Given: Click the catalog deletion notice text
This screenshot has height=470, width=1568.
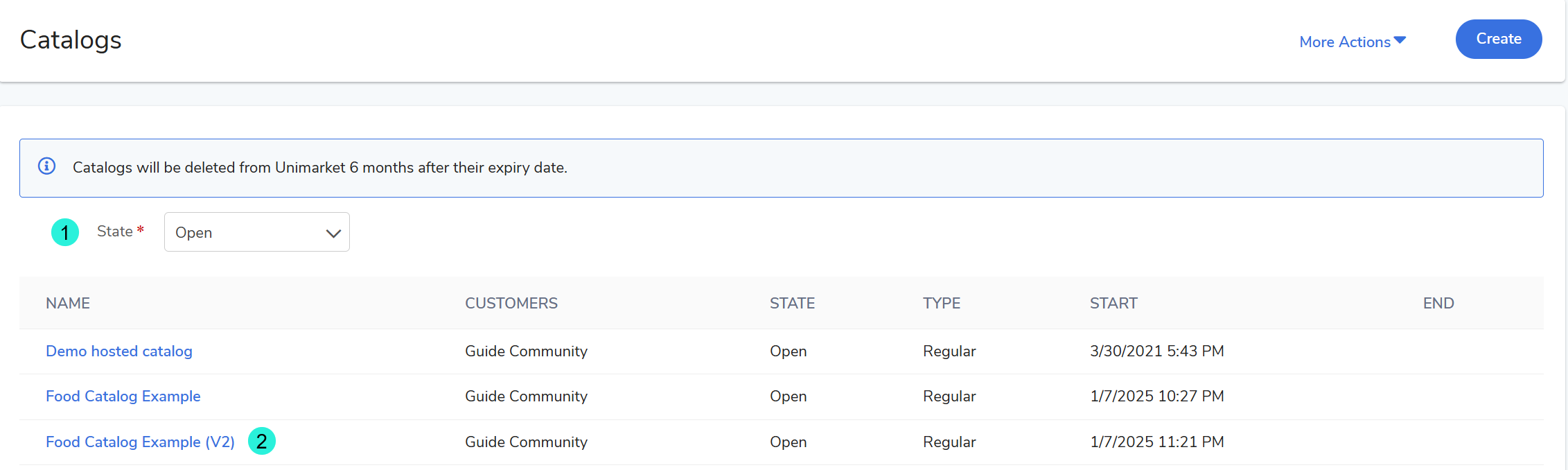Looking at the screenshot, I should [319, 168].
